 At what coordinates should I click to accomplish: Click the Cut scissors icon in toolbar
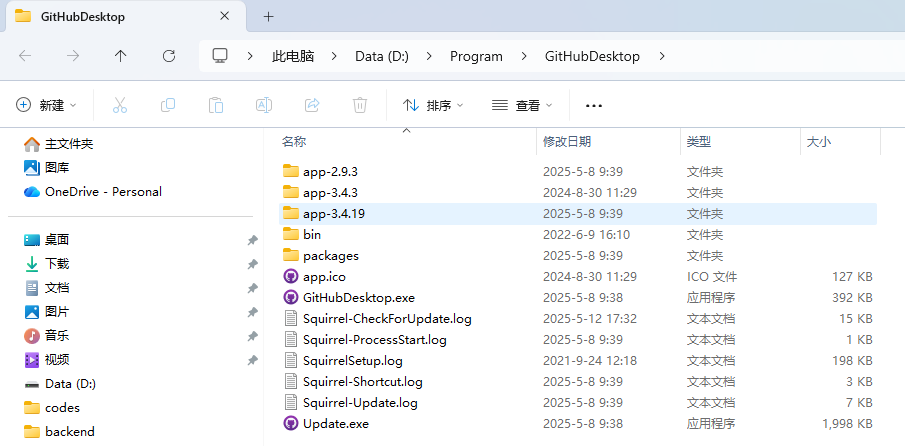(120, 105)
